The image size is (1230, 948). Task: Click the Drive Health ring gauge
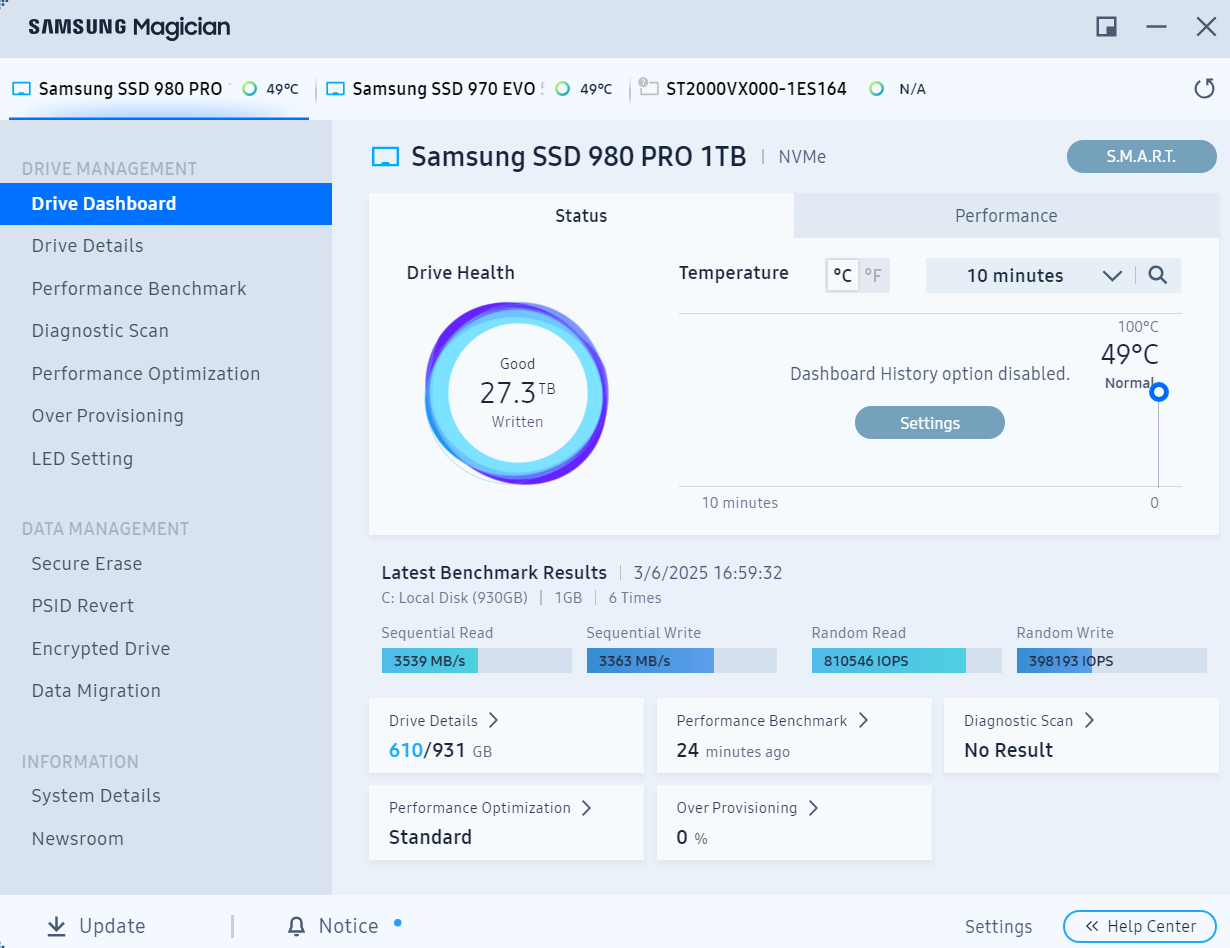click(517, 393)
